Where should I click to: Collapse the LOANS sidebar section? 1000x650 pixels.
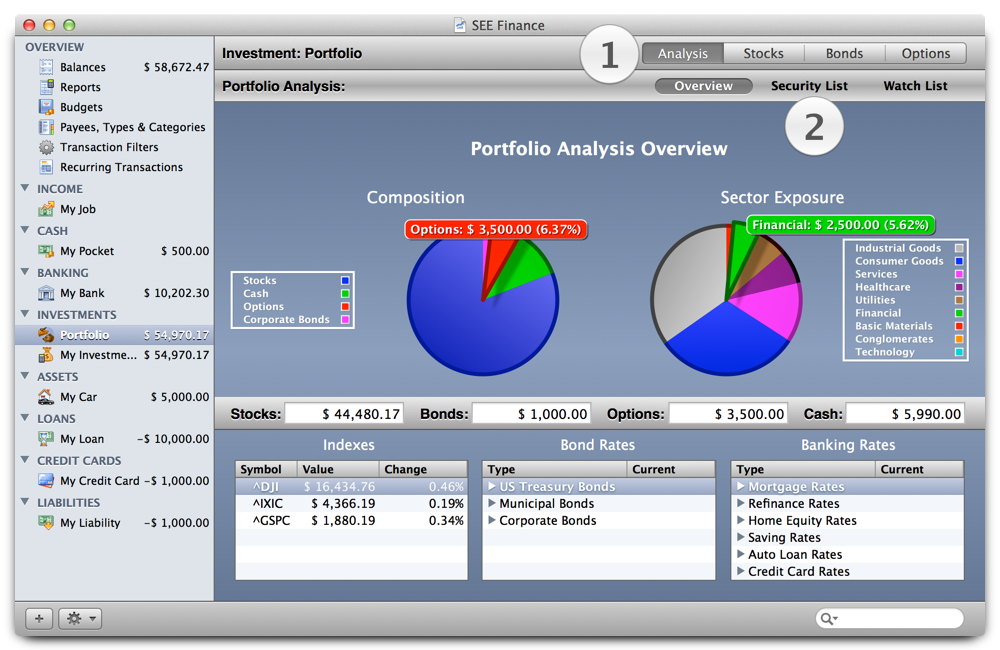pyautogui.click(x=25, y=418)
